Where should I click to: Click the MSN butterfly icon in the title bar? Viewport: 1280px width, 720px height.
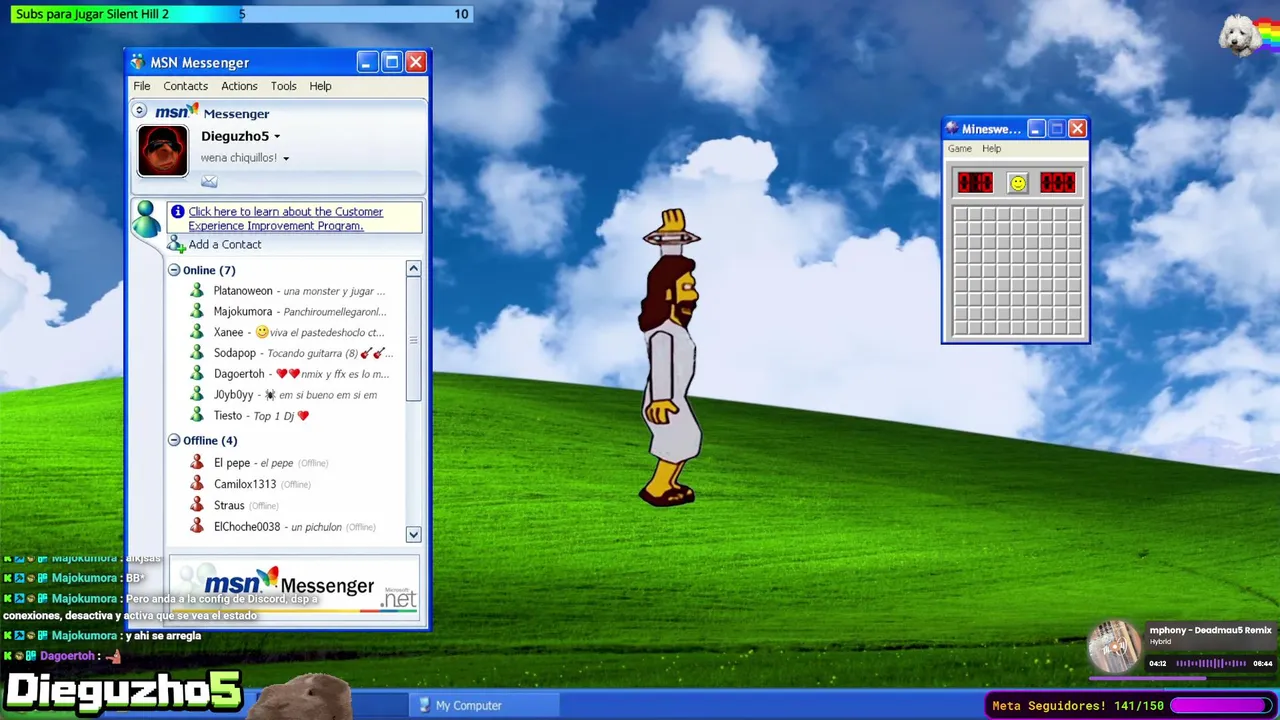tap(137, 63)
